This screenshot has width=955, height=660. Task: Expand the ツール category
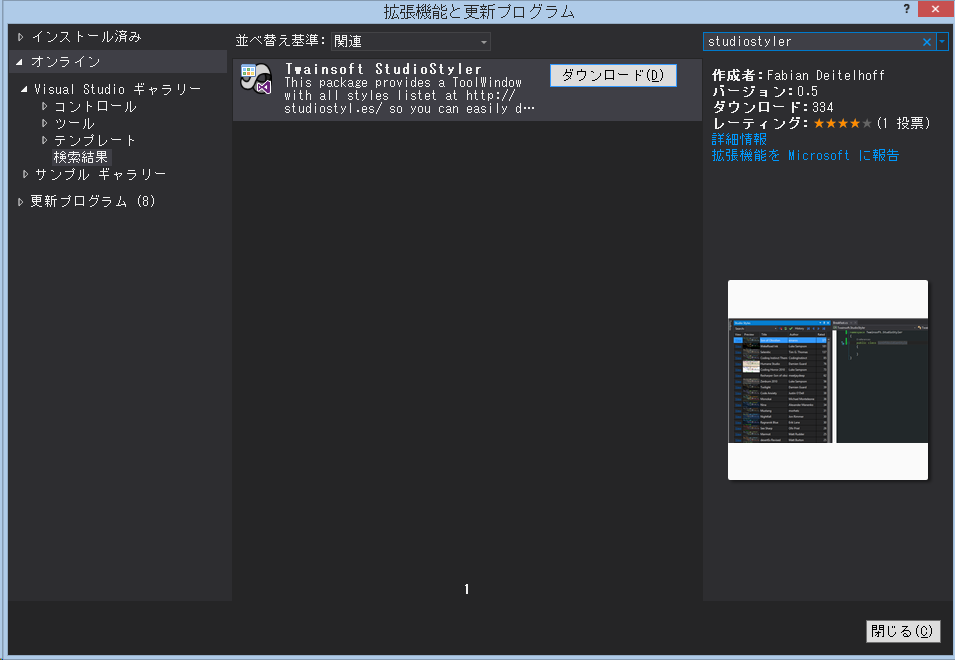coord(44,123)
